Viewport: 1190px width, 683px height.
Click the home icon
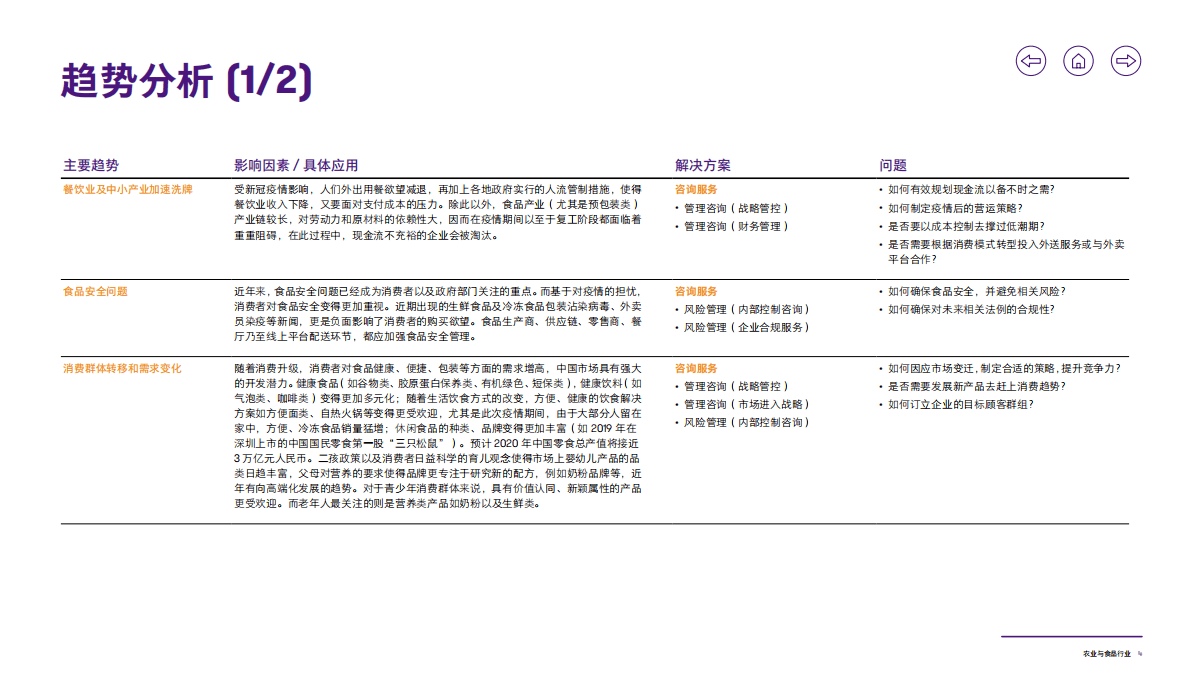point(1078,61)
